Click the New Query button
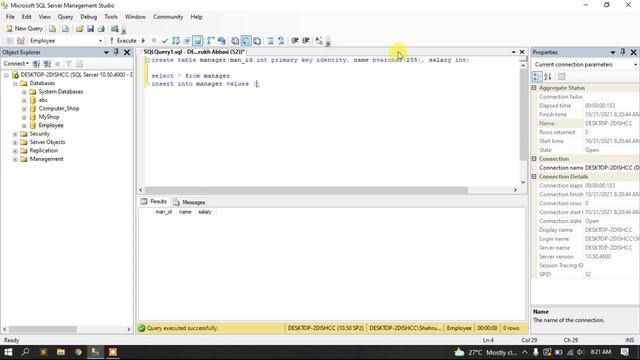This screenshot has height=360, width=640. tap(24, 29)
